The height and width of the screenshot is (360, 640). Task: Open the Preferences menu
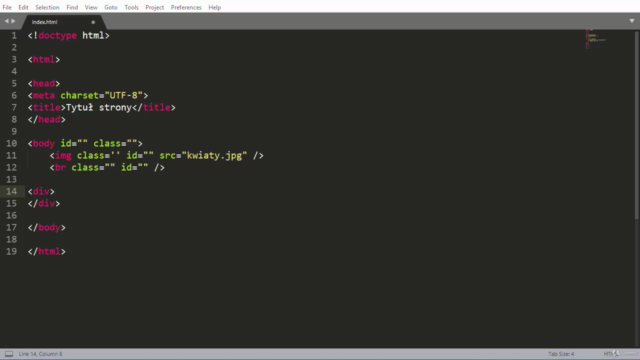point(186,7)
